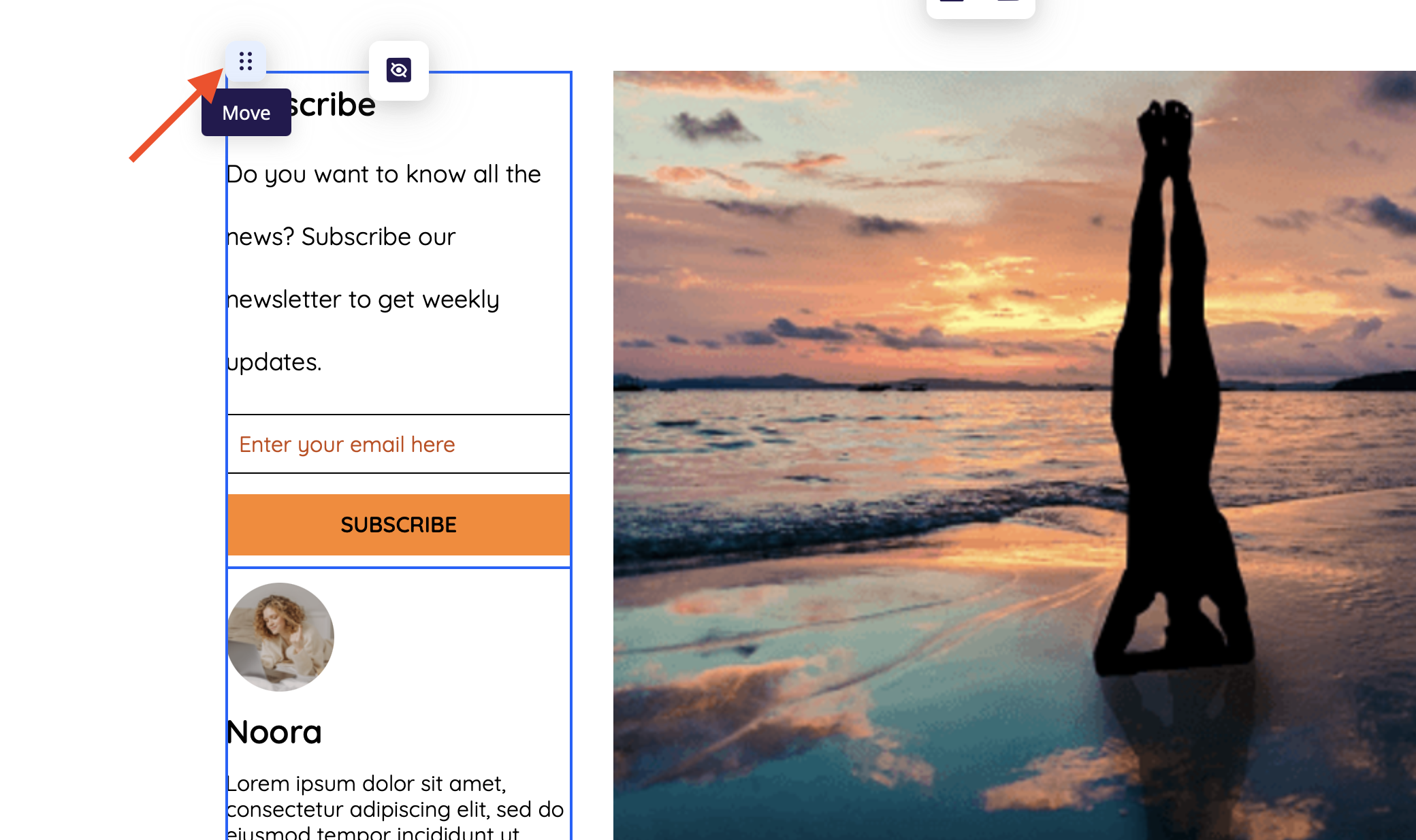Click the 'news? Subscribe our' text line

click(342, 237)
